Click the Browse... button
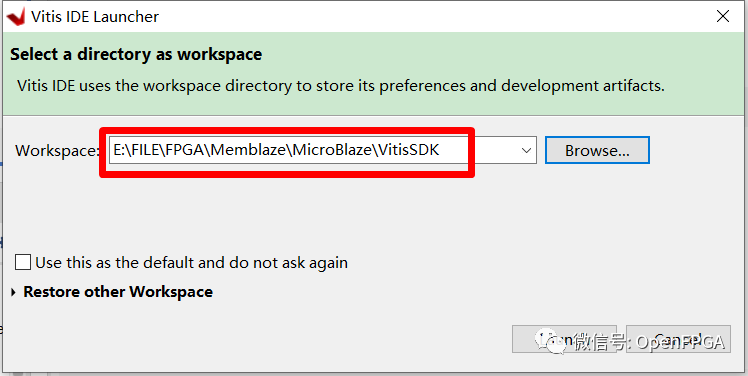This screenshot has height=376, width=748. pyautogui.click(x=597, y=150)
